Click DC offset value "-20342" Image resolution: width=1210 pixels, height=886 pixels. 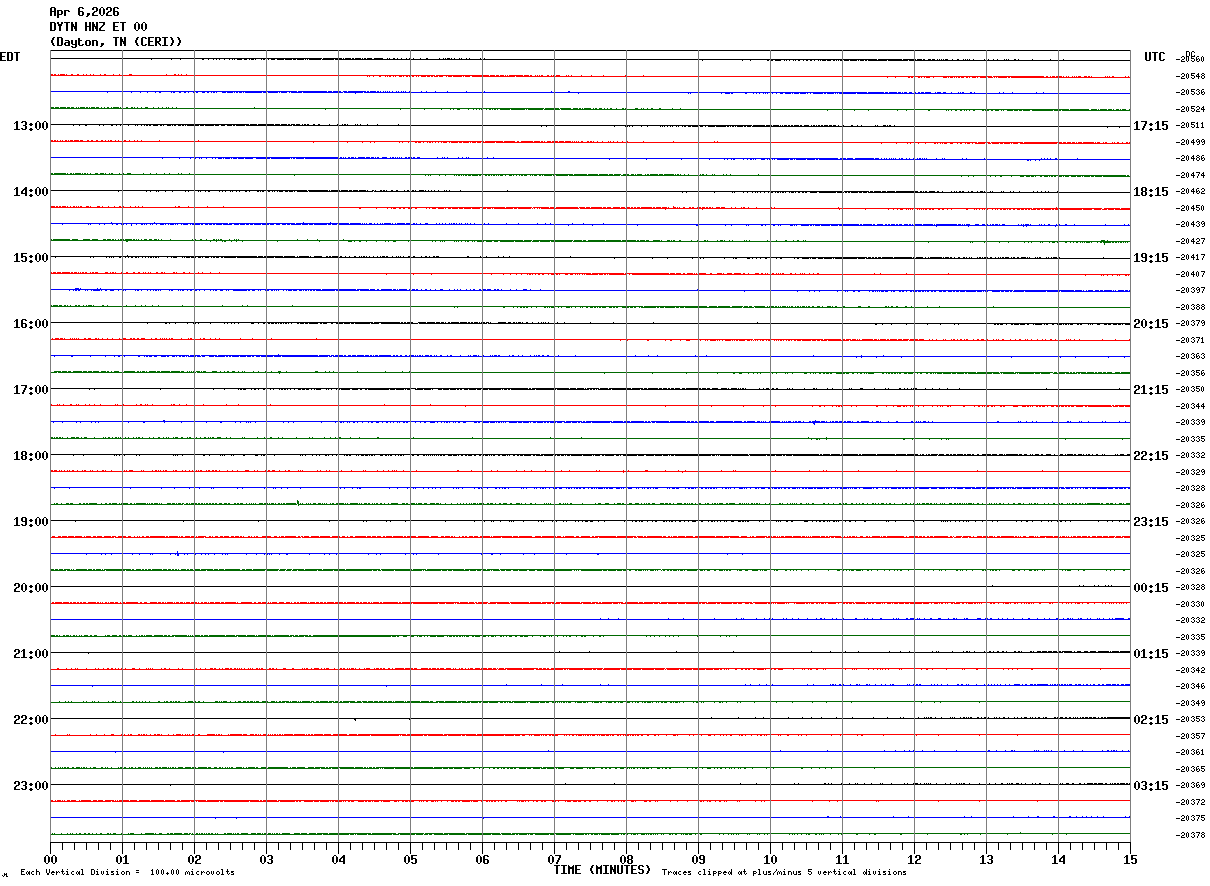click(1190, 670)
